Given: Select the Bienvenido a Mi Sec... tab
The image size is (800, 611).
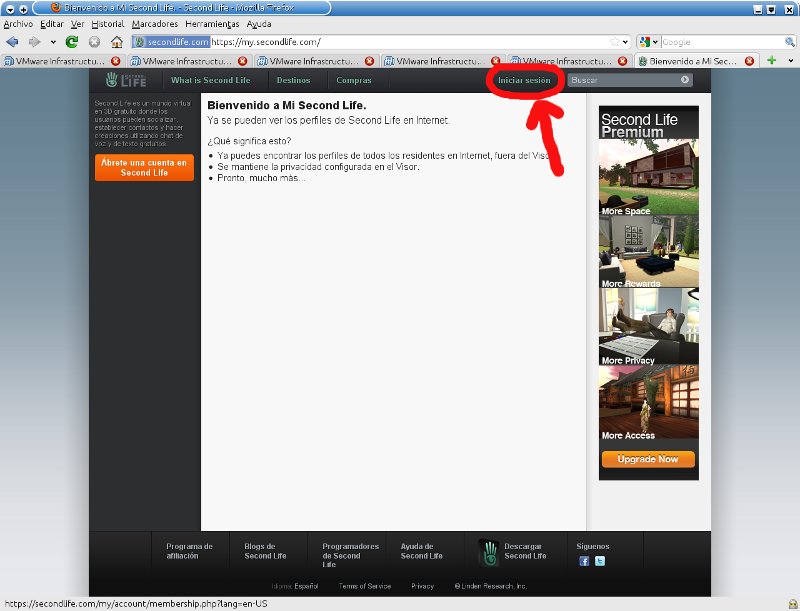Looking at the screenshot, I should coord(696,61).
